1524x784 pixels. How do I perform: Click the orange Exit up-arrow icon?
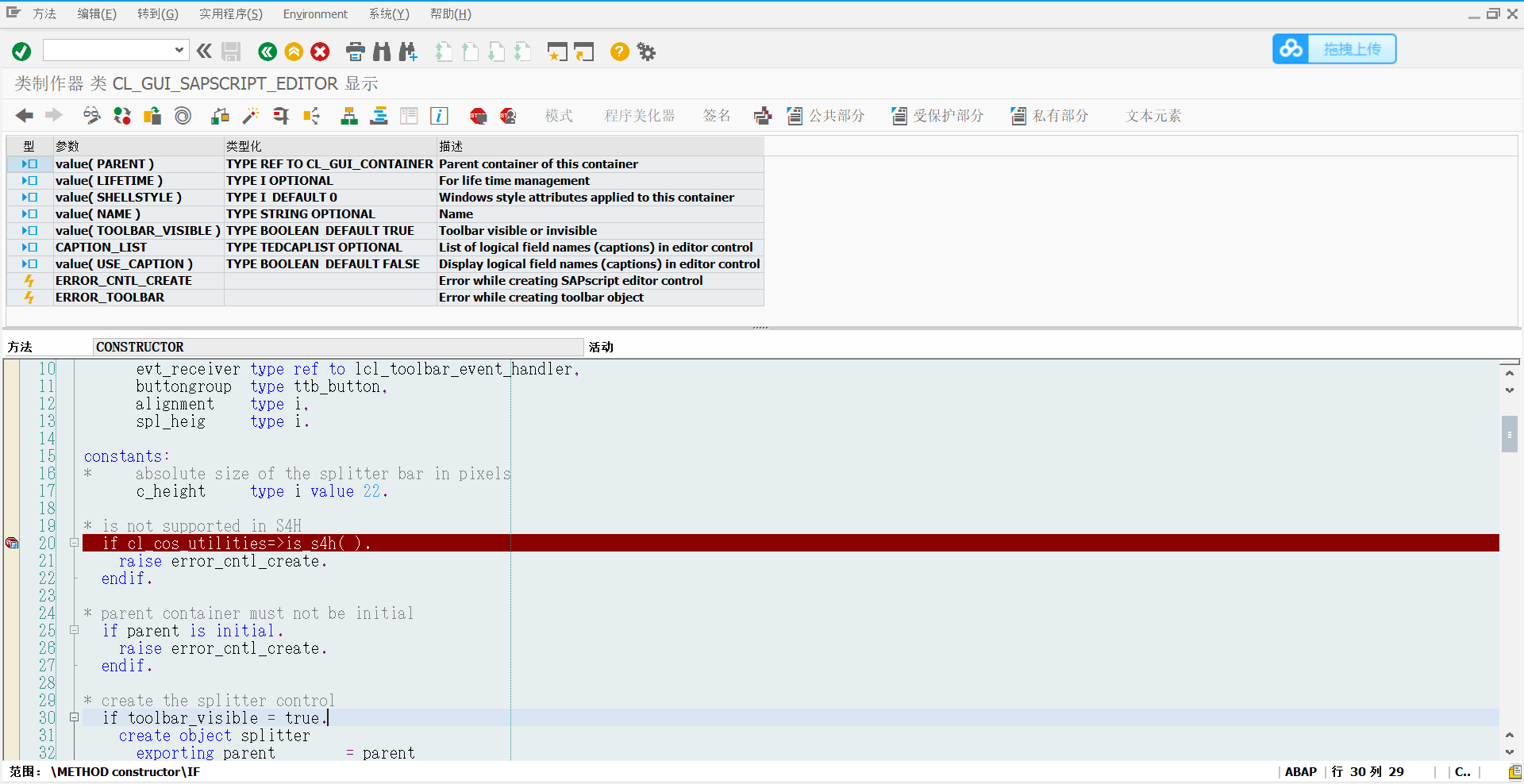294,52
